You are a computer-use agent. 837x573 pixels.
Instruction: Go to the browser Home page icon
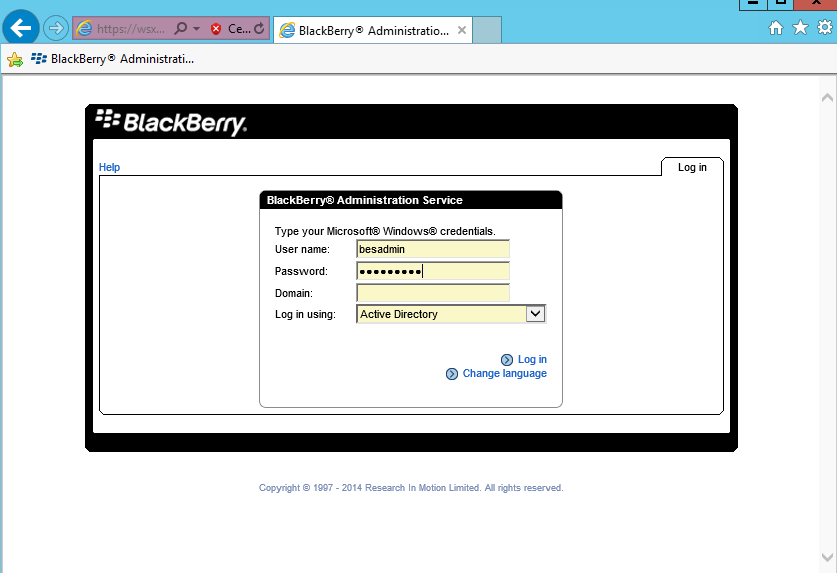[776, 28]
